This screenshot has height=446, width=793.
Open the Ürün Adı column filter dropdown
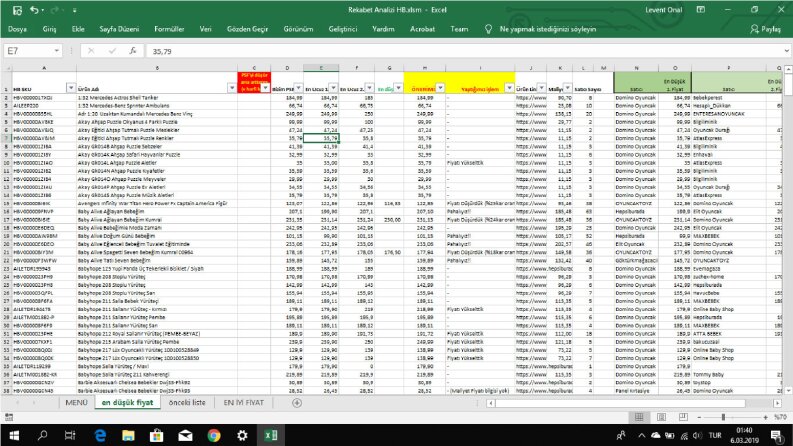point(232,88)
